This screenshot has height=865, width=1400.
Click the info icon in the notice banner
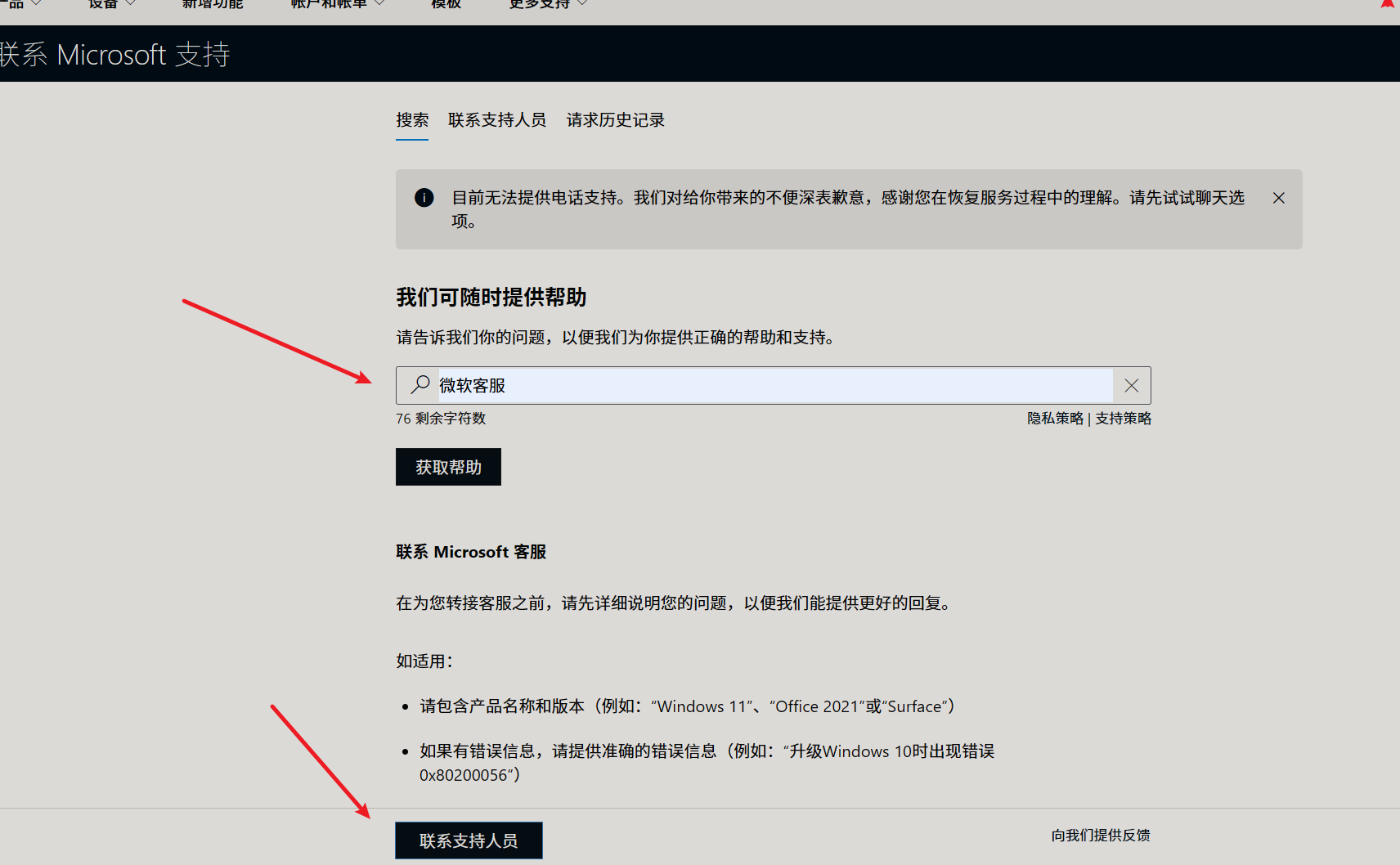pyautogui.click(x=424, y=197)
